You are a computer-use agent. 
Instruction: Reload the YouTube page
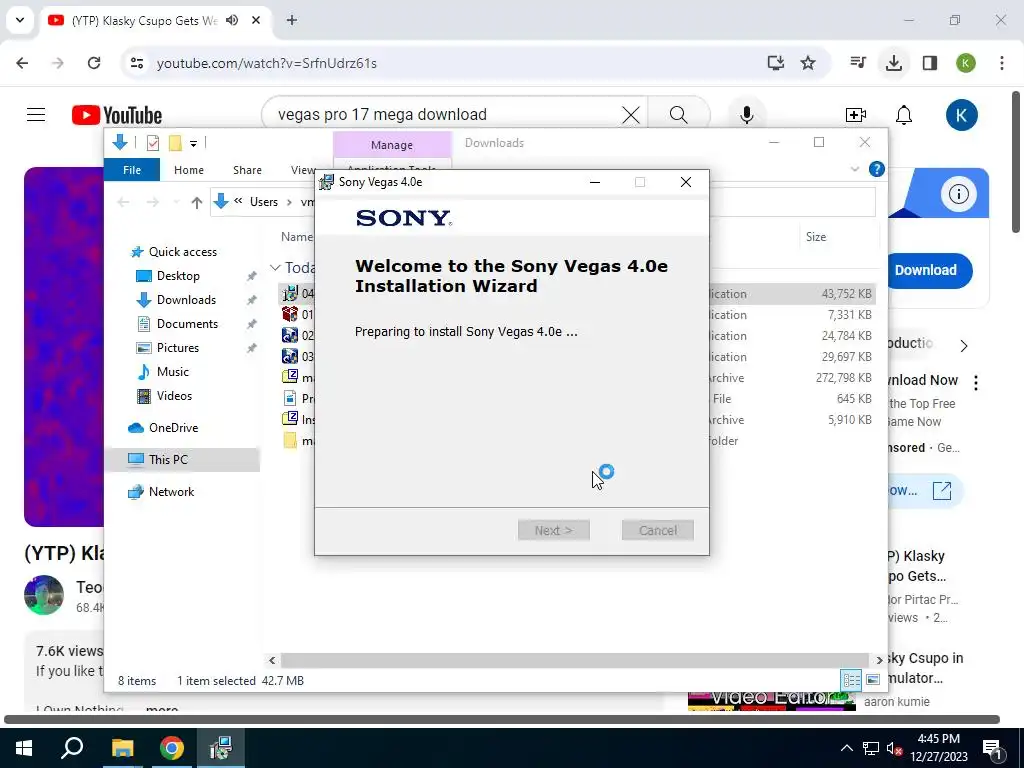(x=94, y=63)
